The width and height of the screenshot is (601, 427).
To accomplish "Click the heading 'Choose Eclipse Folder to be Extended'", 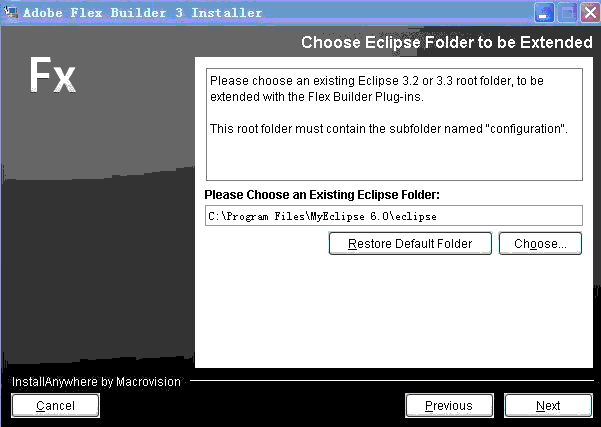I will pyautogui.click(x=447, y=42).
